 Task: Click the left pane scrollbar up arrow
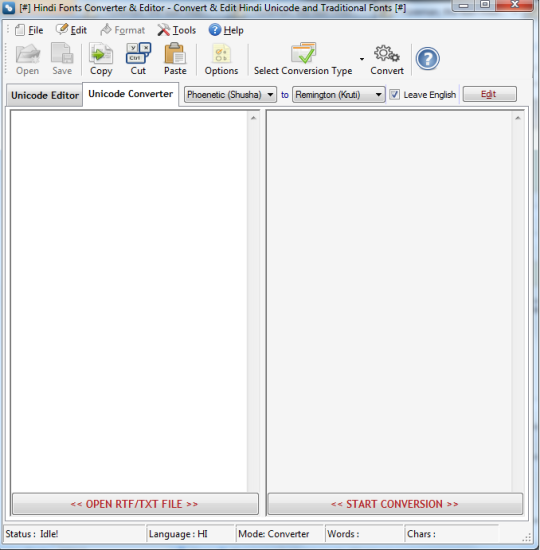254,118
